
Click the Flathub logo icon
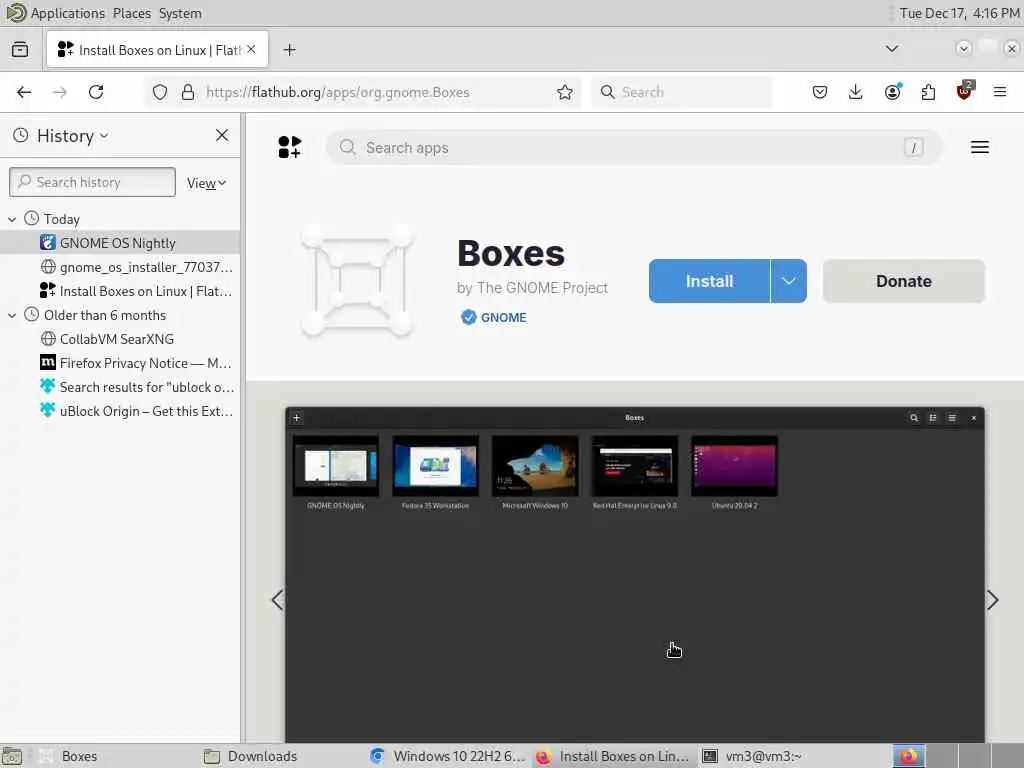coord(289,147)
